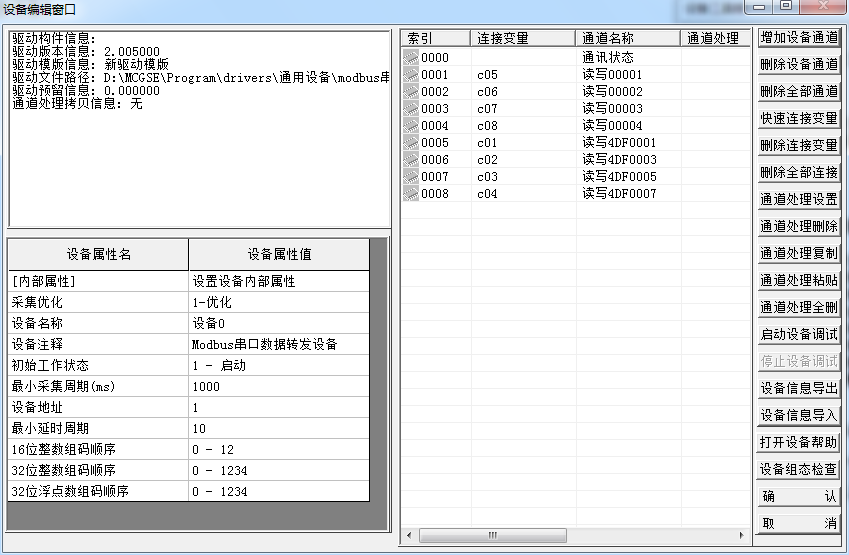Click 通道处理复制 button
The image size is (849, 555).
tap(799, 253)
